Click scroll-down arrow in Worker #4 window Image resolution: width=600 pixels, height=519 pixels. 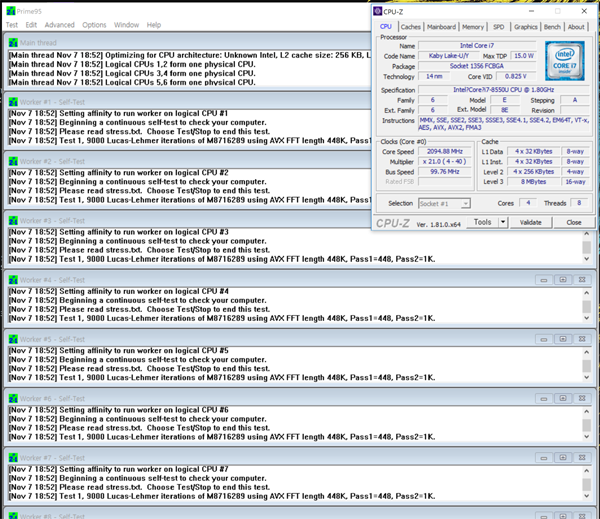pyautogui.click(x=587, y=318)
